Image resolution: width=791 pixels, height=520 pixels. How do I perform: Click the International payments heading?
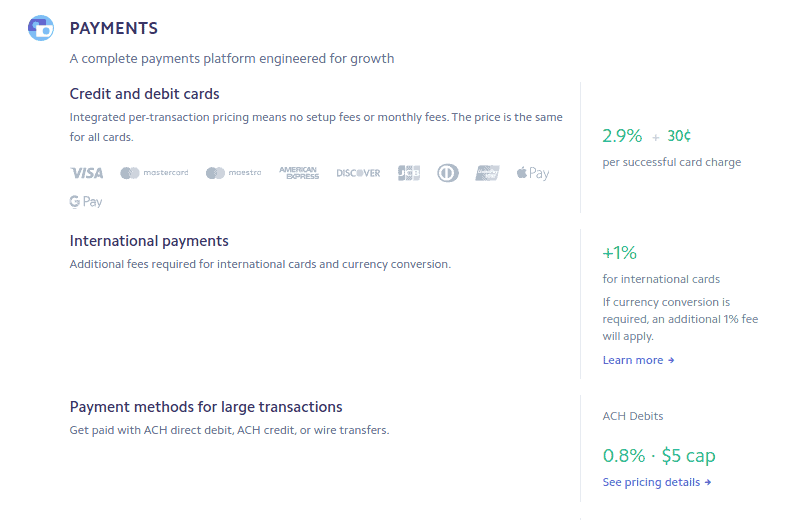tap(149, 241)
